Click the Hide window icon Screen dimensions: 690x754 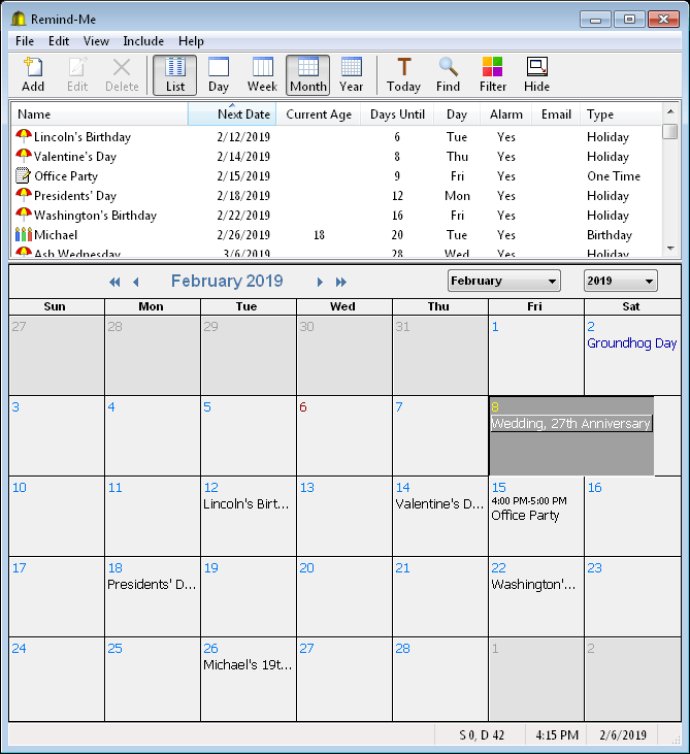click(537, 75)
